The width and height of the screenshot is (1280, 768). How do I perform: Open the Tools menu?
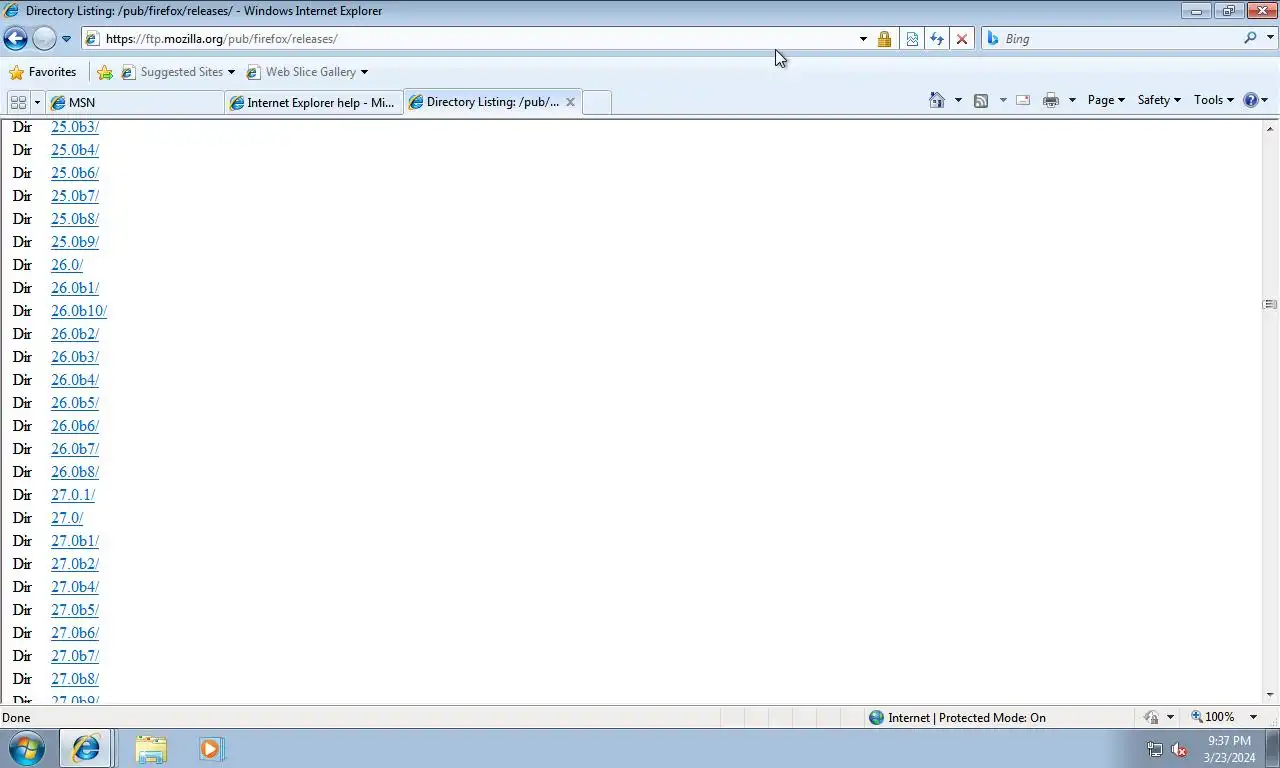click(x=1215, y=100)
